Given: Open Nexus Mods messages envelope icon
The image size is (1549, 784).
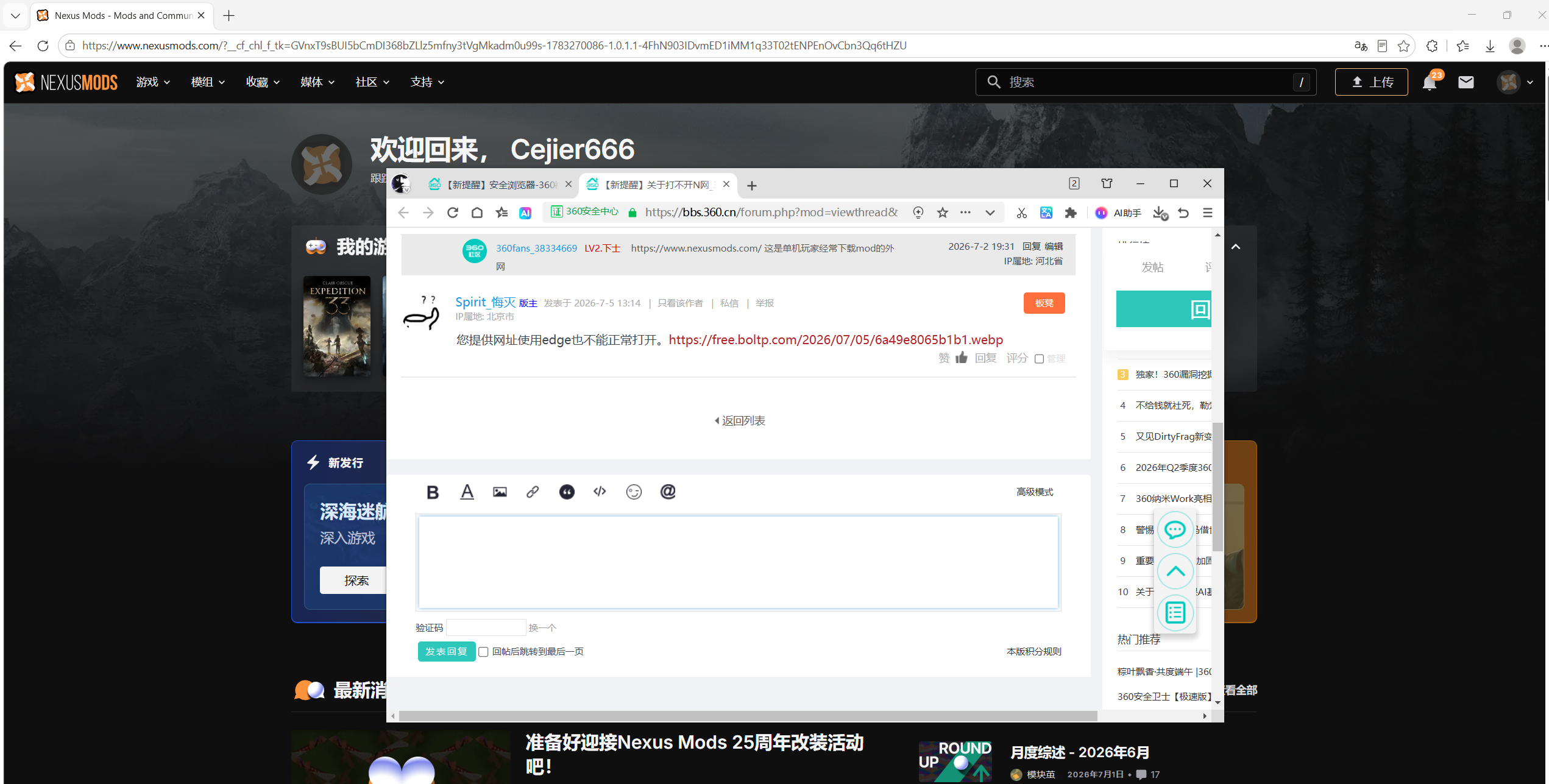Looking at the screenshot, I should 1466,82.
